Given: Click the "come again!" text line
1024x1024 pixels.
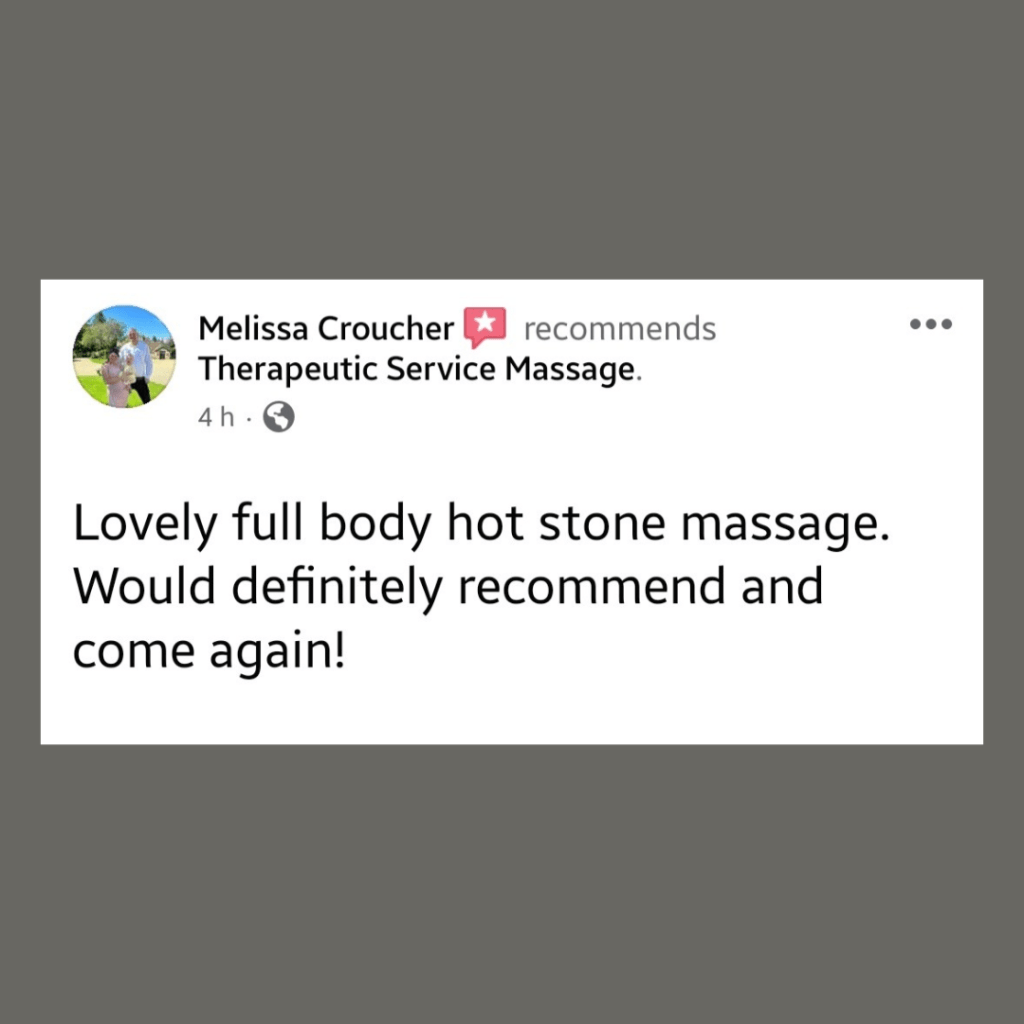Looking at the screenshot, I should point(208,653).
